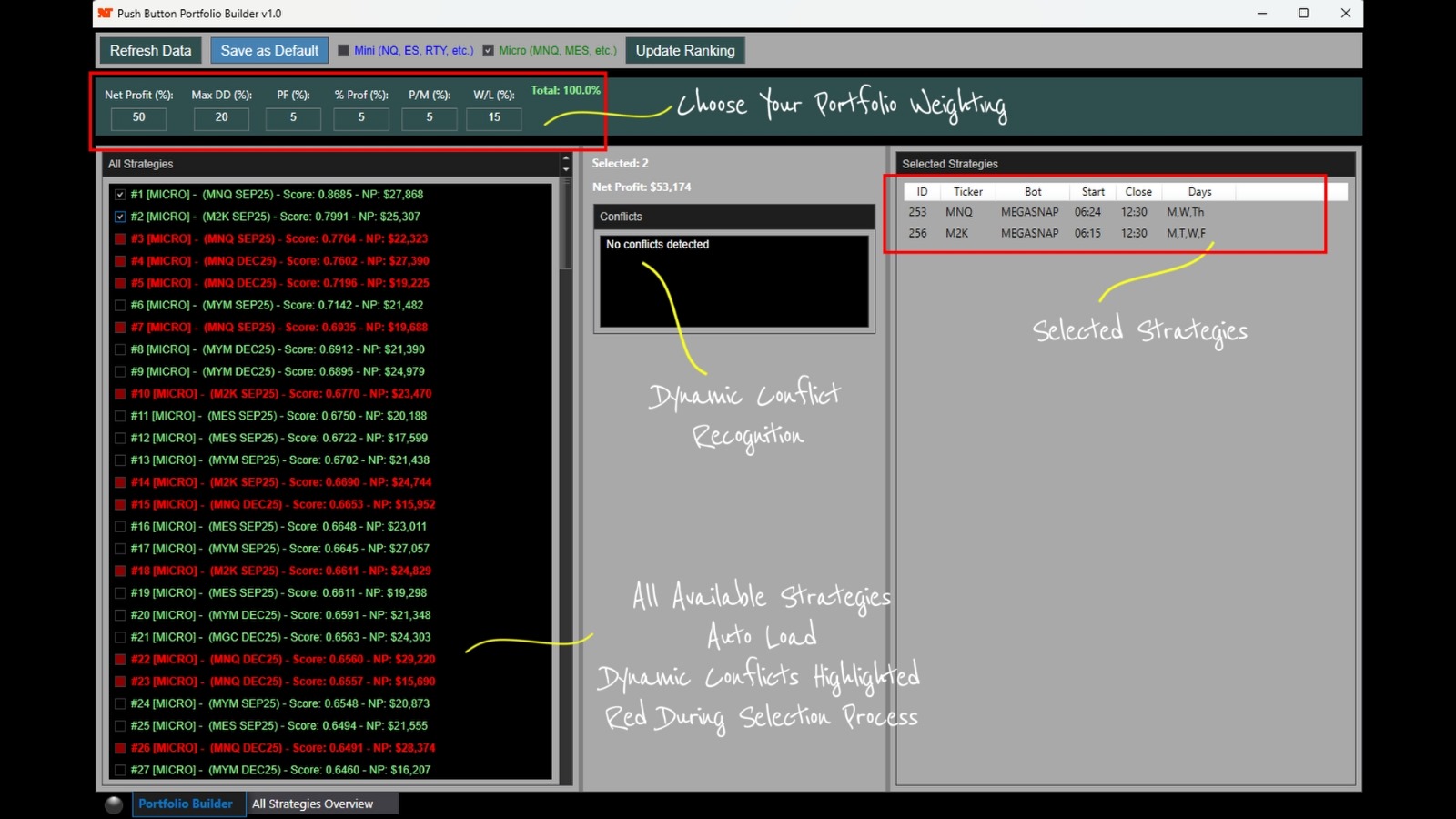Check strategy #6 MYM SEP25 checkbox

[120, 306]
